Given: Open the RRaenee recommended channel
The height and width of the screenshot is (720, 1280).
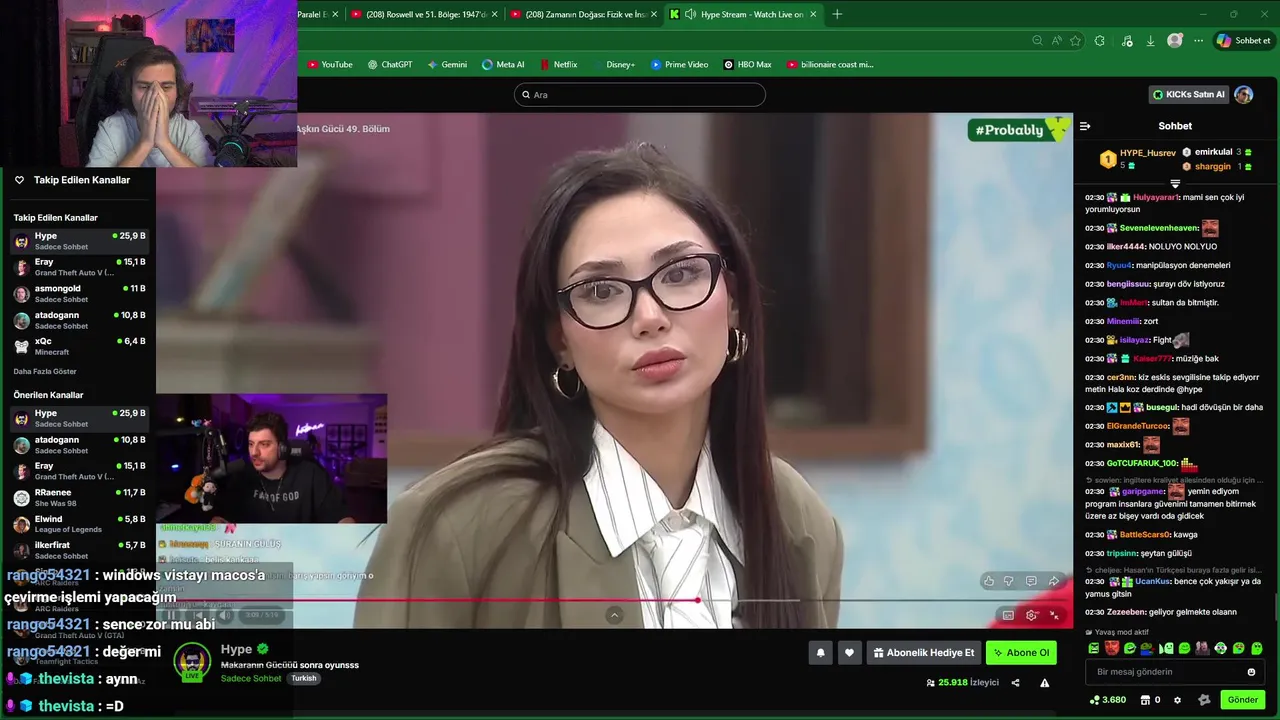Looking at the screenshot, I should point(80,497).
